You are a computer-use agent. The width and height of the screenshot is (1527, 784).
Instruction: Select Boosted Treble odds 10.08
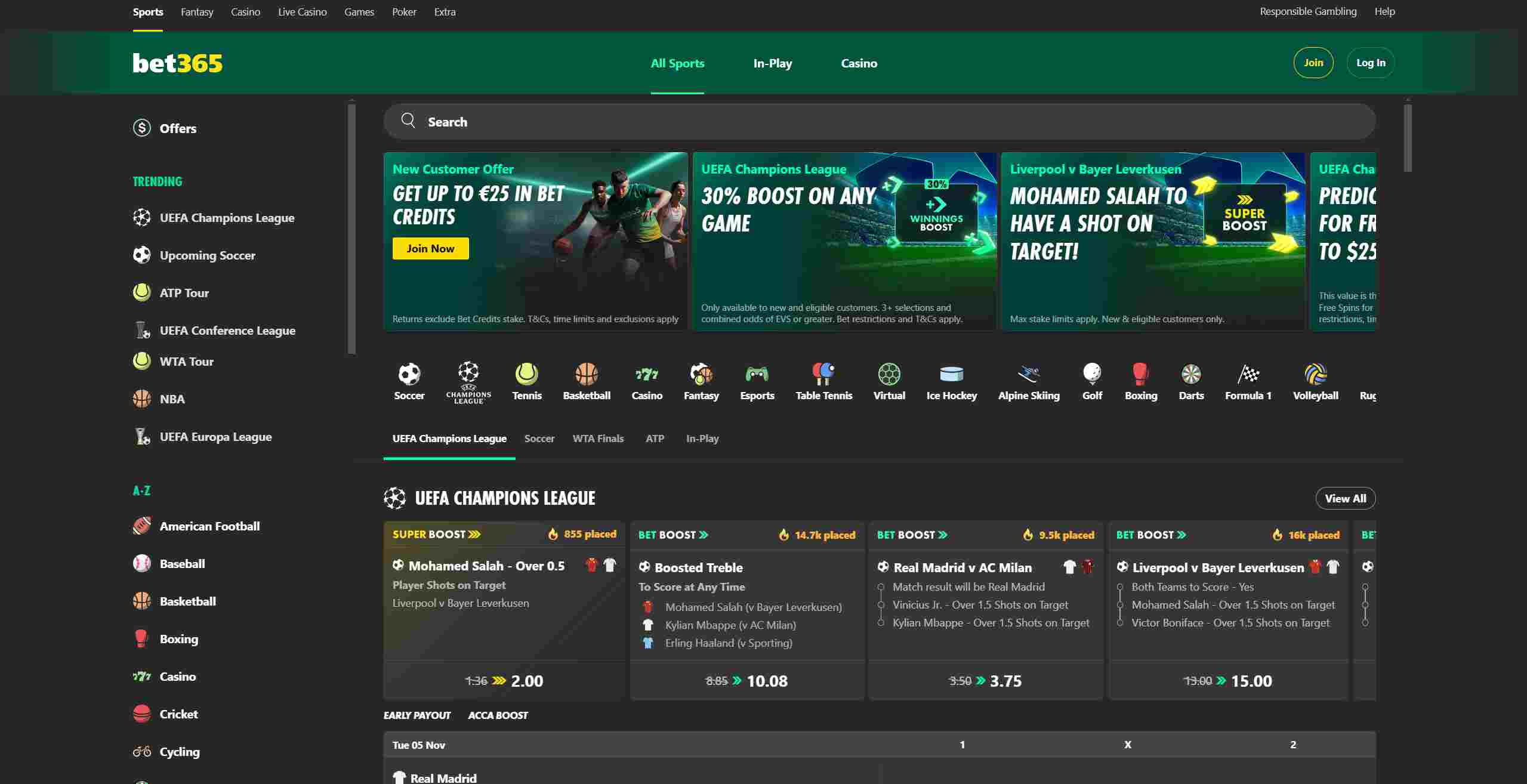[746, 681]
